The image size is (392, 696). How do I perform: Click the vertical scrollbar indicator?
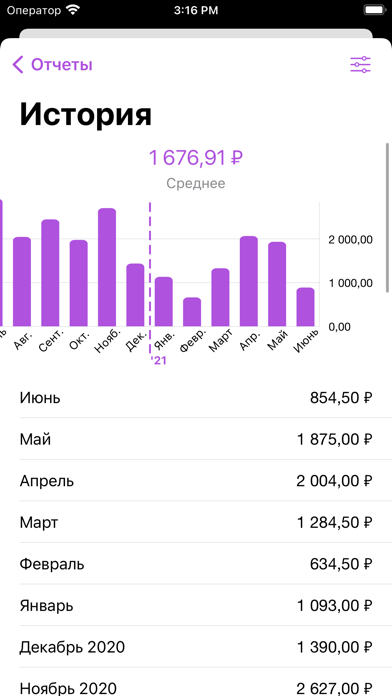click(x=388, y=218)
